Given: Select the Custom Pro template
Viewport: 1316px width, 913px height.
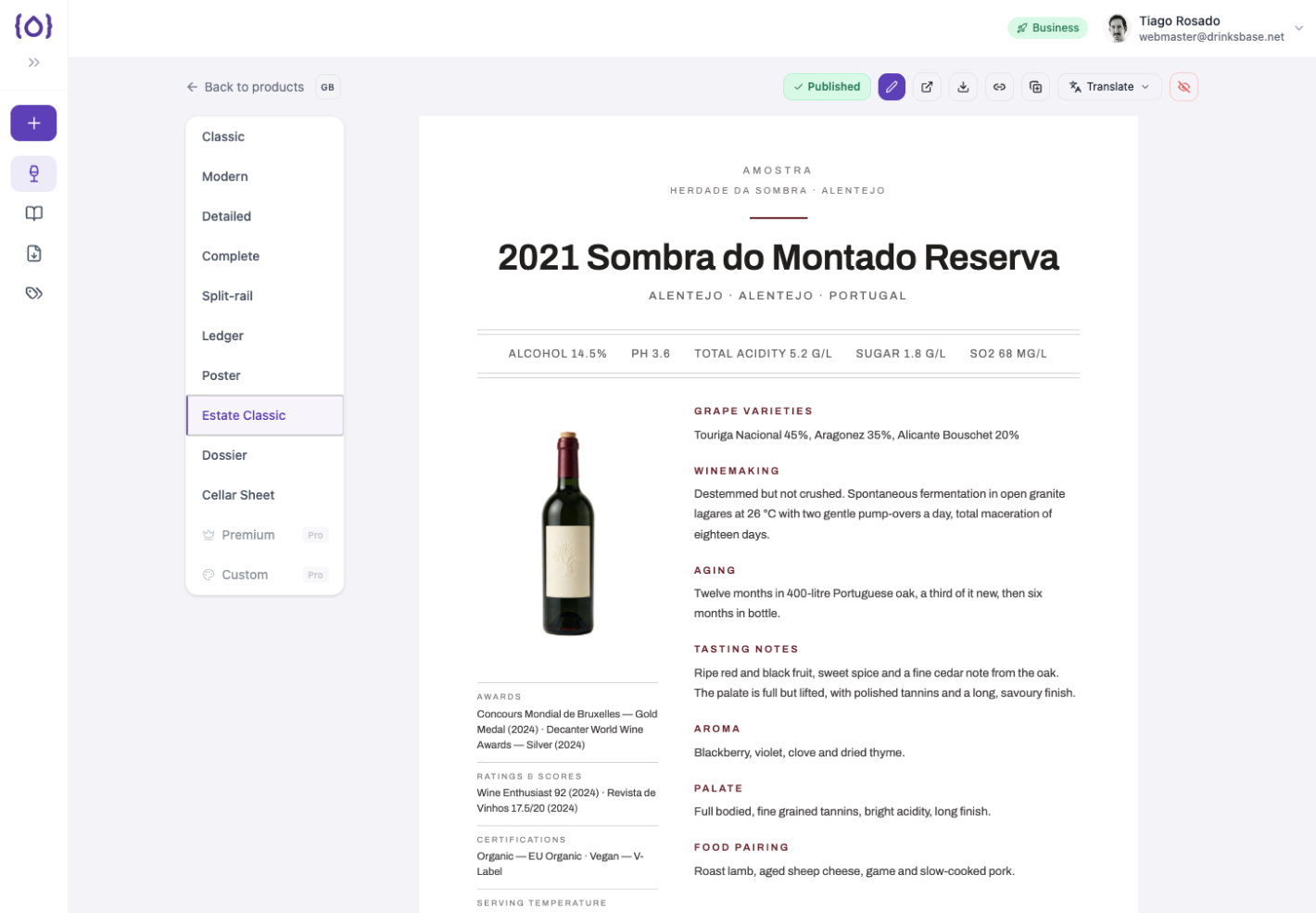Looking at the screenshot, I should [x=265, y=575].
